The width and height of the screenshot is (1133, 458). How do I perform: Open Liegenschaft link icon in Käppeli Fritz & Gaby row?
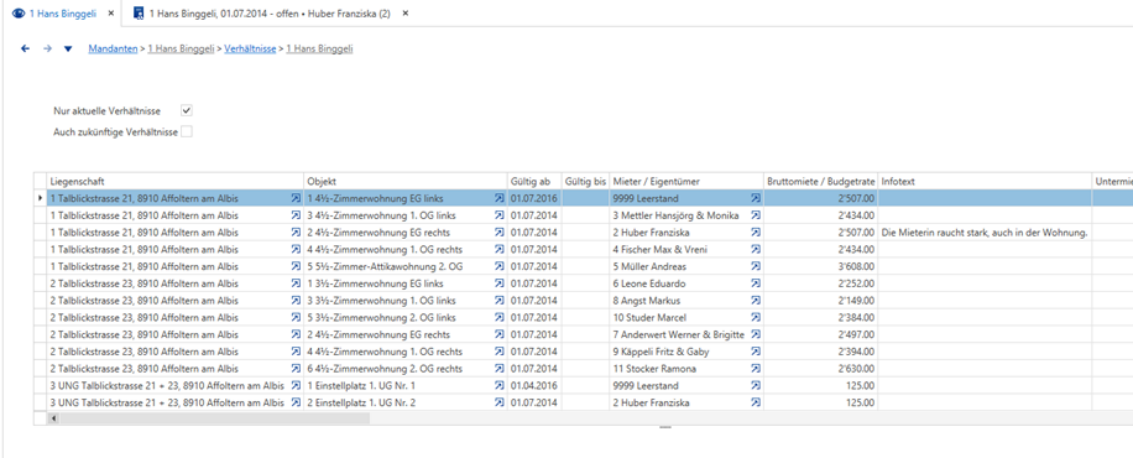click(x=296, y=352)
